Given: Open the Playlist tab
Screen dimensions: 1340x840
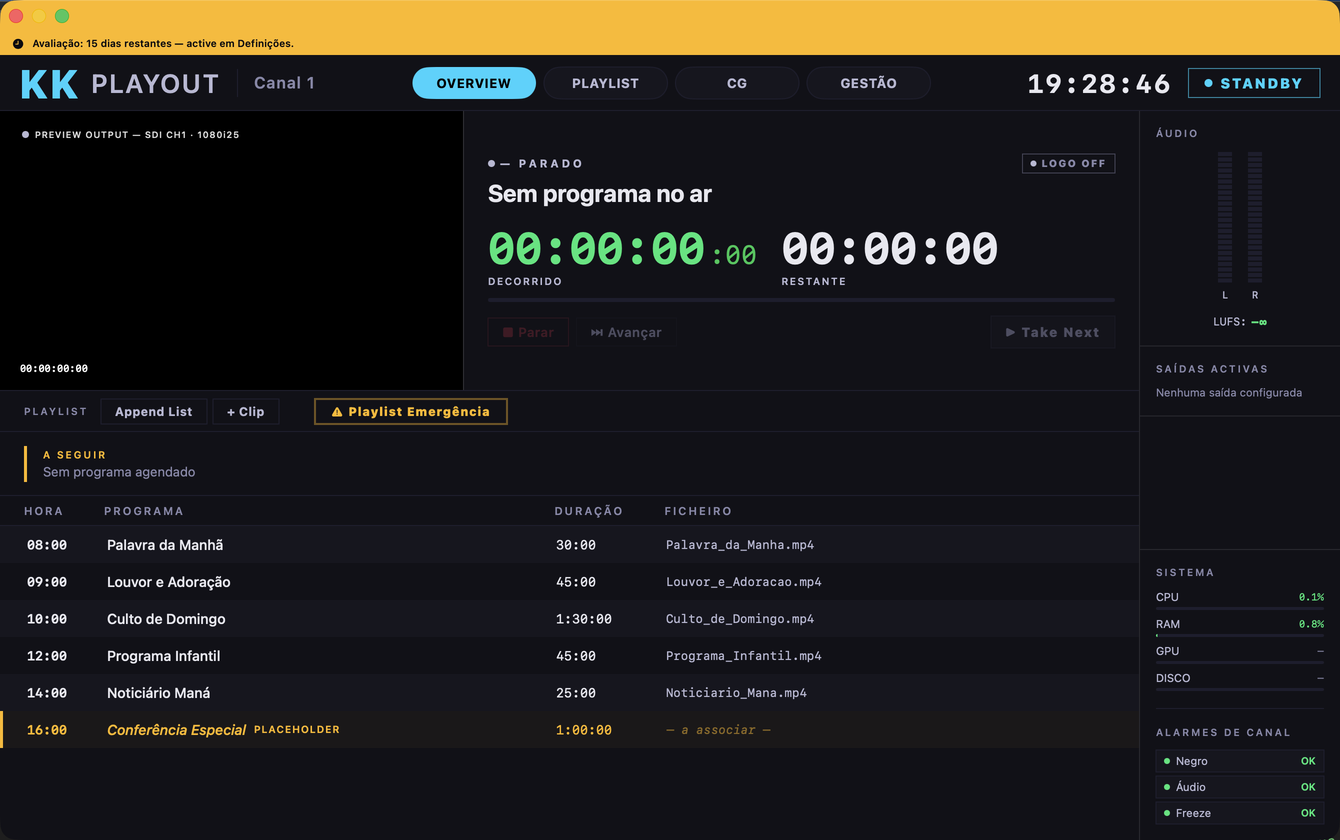Looking at the screenshot, I should (605, 83).
